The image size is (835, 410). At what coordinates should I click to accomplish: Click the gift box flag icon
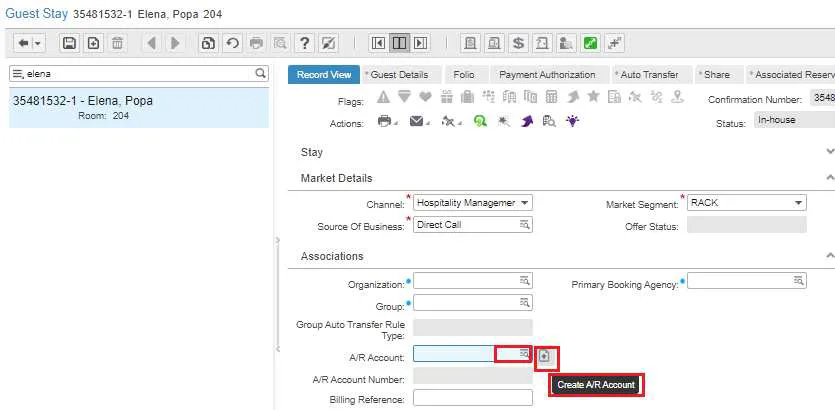click(x=446, y=97)
